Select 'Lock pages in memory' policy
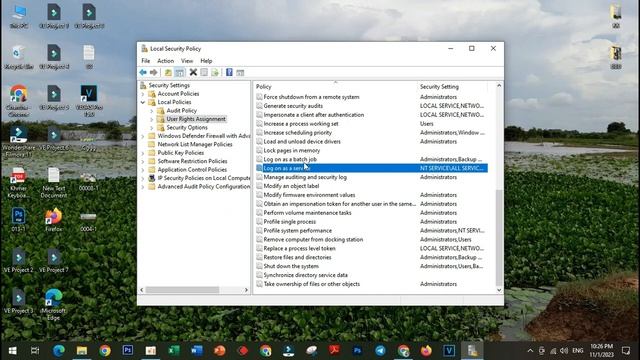This screenshot has height=360, width=640. coord(371,151)
